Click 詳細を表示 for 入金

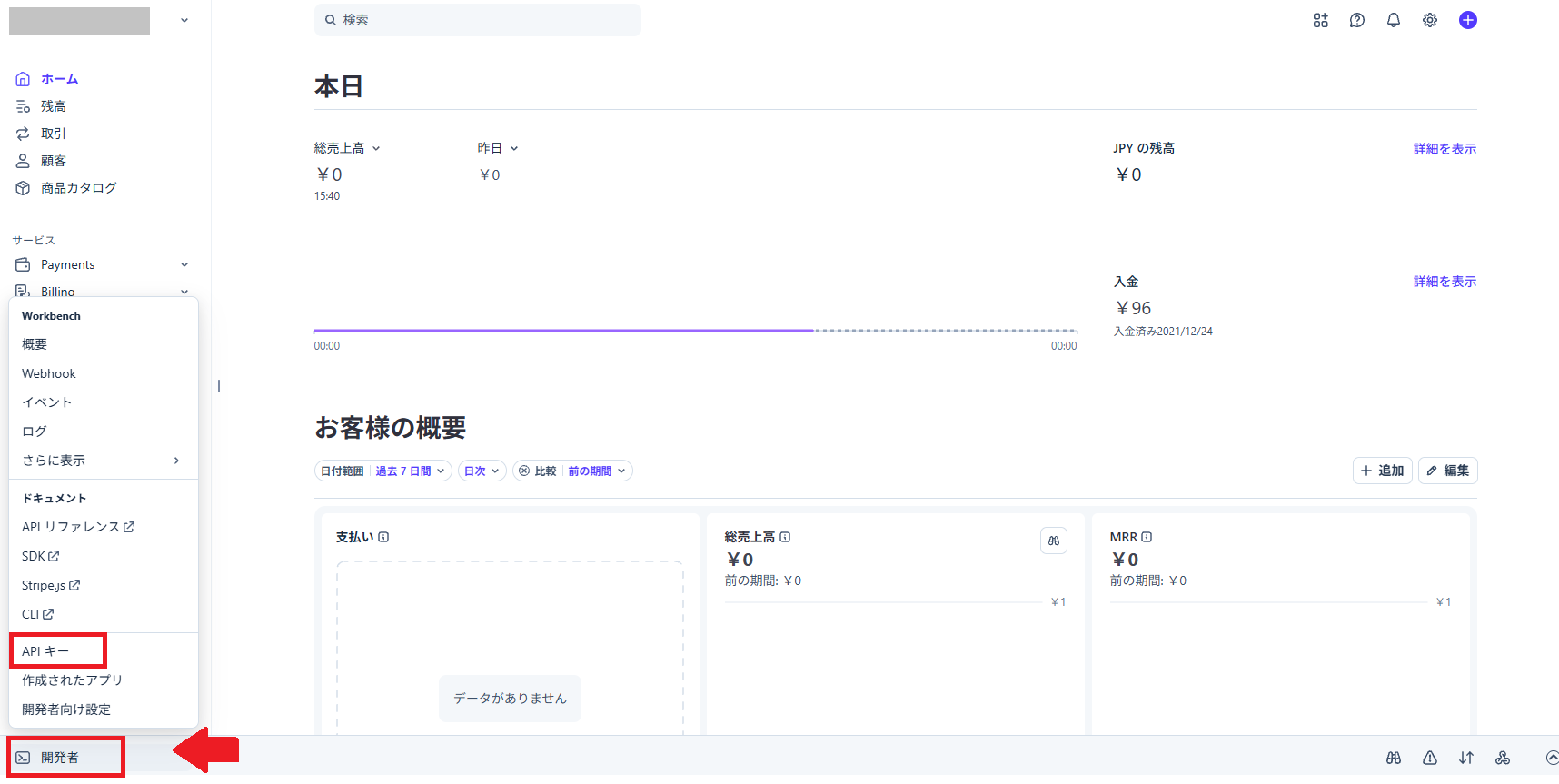[1445, 282]
